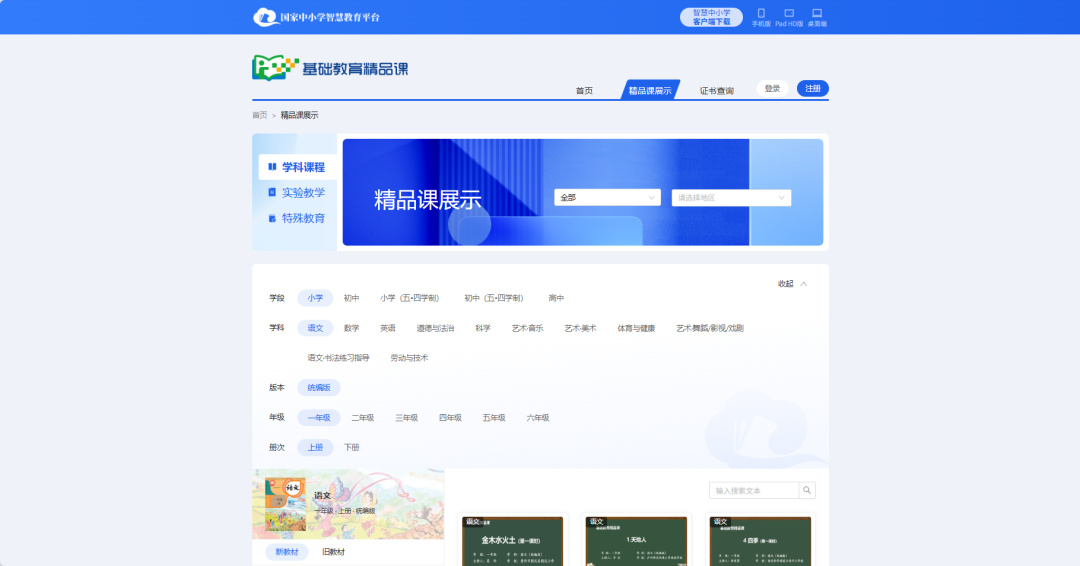
Task: Open the 精品课展示 navigation tab
Action: coord(650,90)
